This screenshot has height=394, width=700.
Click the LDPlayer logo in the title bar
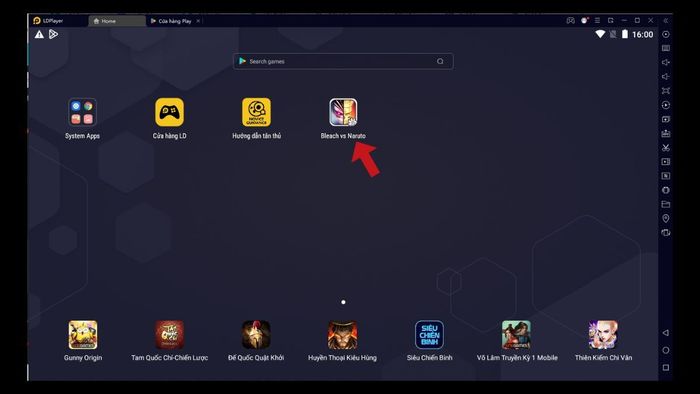37,21
